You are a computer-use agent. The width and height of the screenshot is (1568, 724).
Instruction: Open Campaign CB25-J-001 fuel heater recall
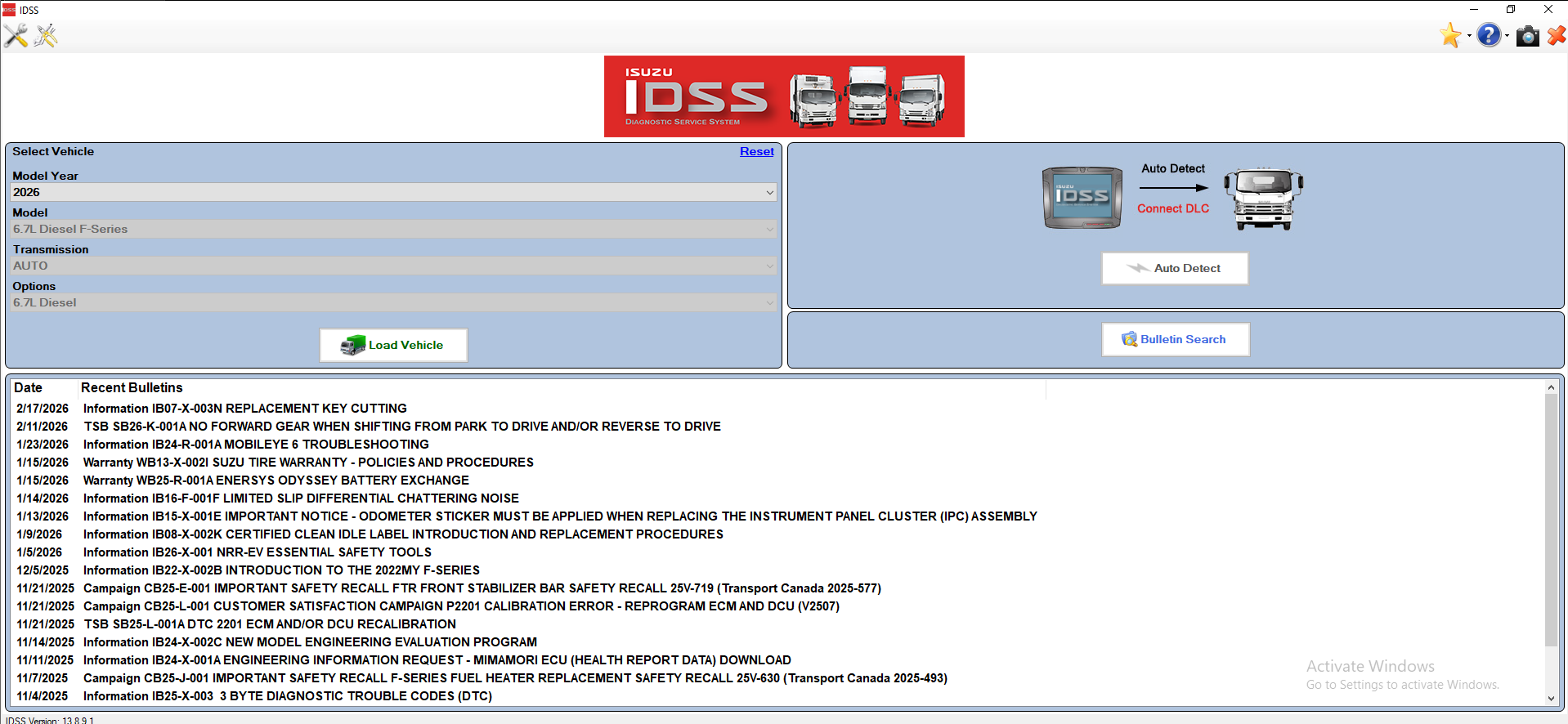[x=515, y=678]
